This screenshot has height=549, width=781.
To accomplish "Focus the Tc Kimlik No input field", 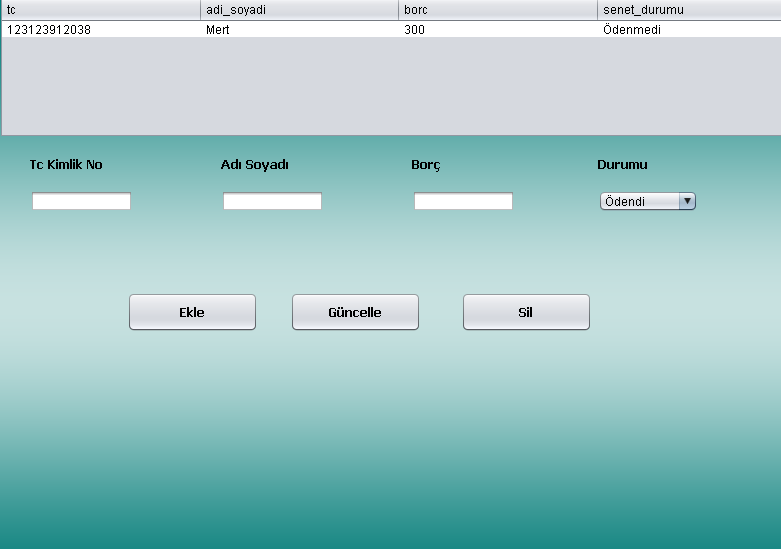I will click(81, 201).
